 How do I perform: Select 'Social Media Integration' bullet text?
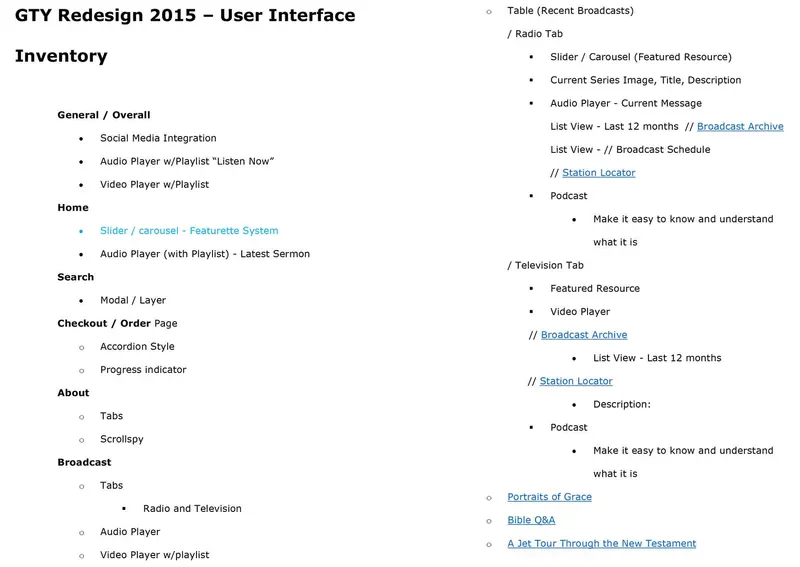pos(158,138)
